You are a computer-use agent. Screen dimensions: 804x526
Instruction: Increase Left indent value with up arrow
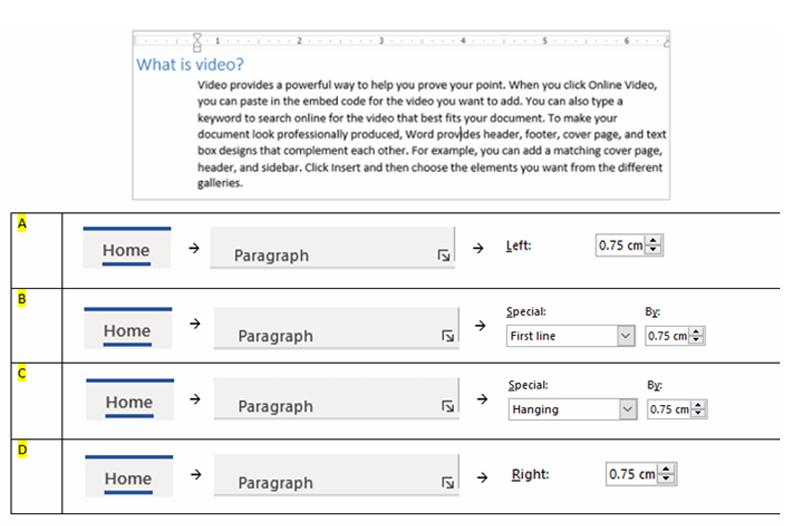(x=654, y=241)
